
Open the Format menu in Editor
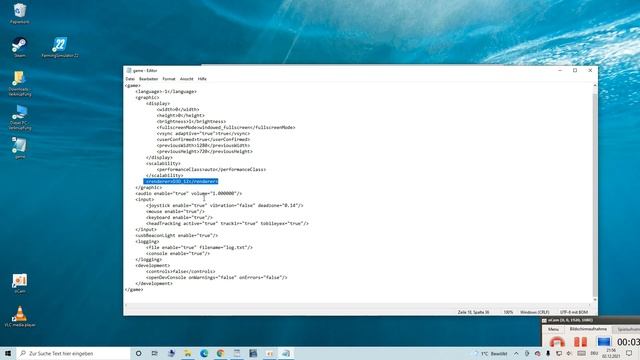[169, 79]
